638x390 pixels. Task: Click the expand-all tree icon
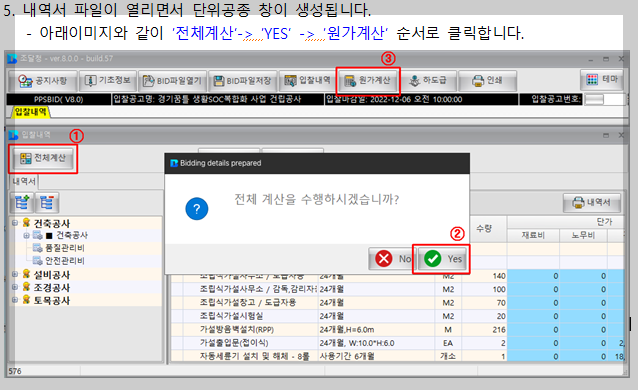(22, 202)
